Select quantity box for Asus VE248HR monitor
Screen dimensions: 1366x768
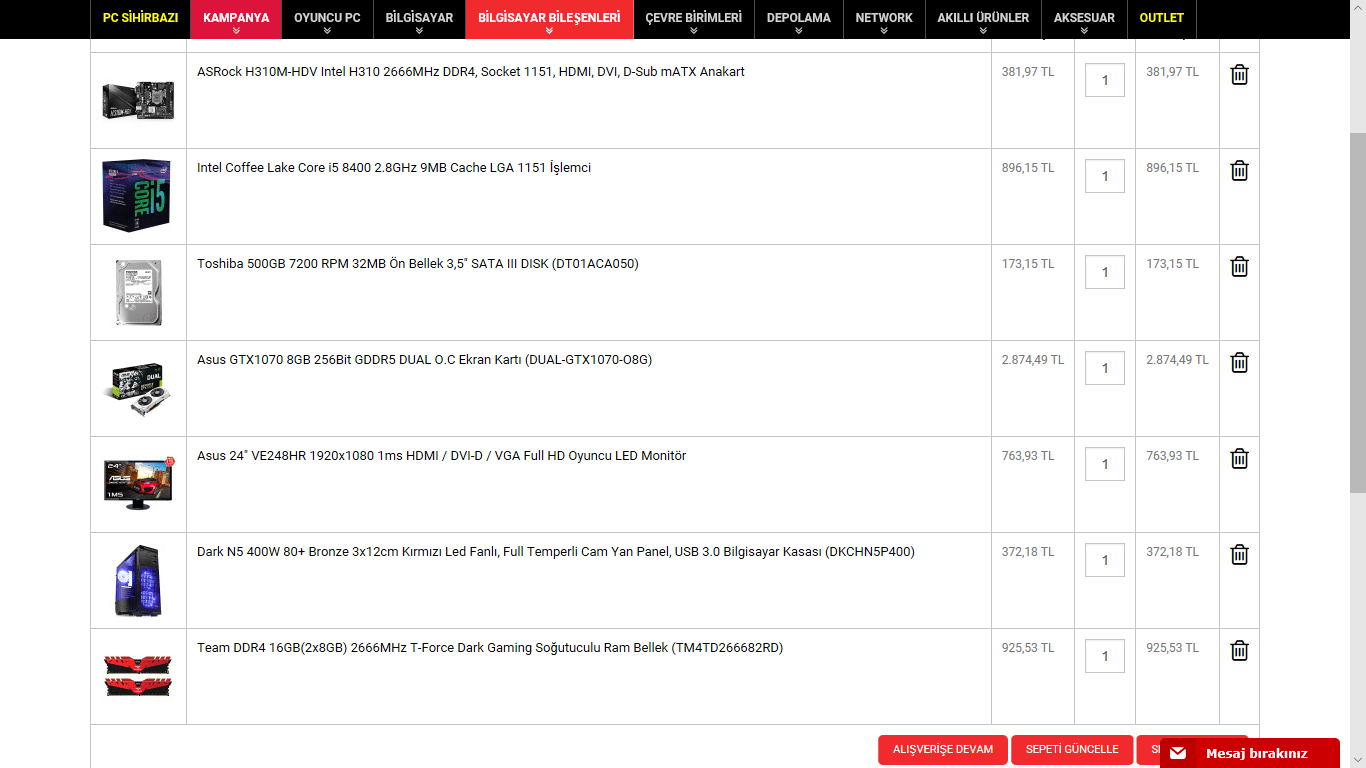(1105, 464)
